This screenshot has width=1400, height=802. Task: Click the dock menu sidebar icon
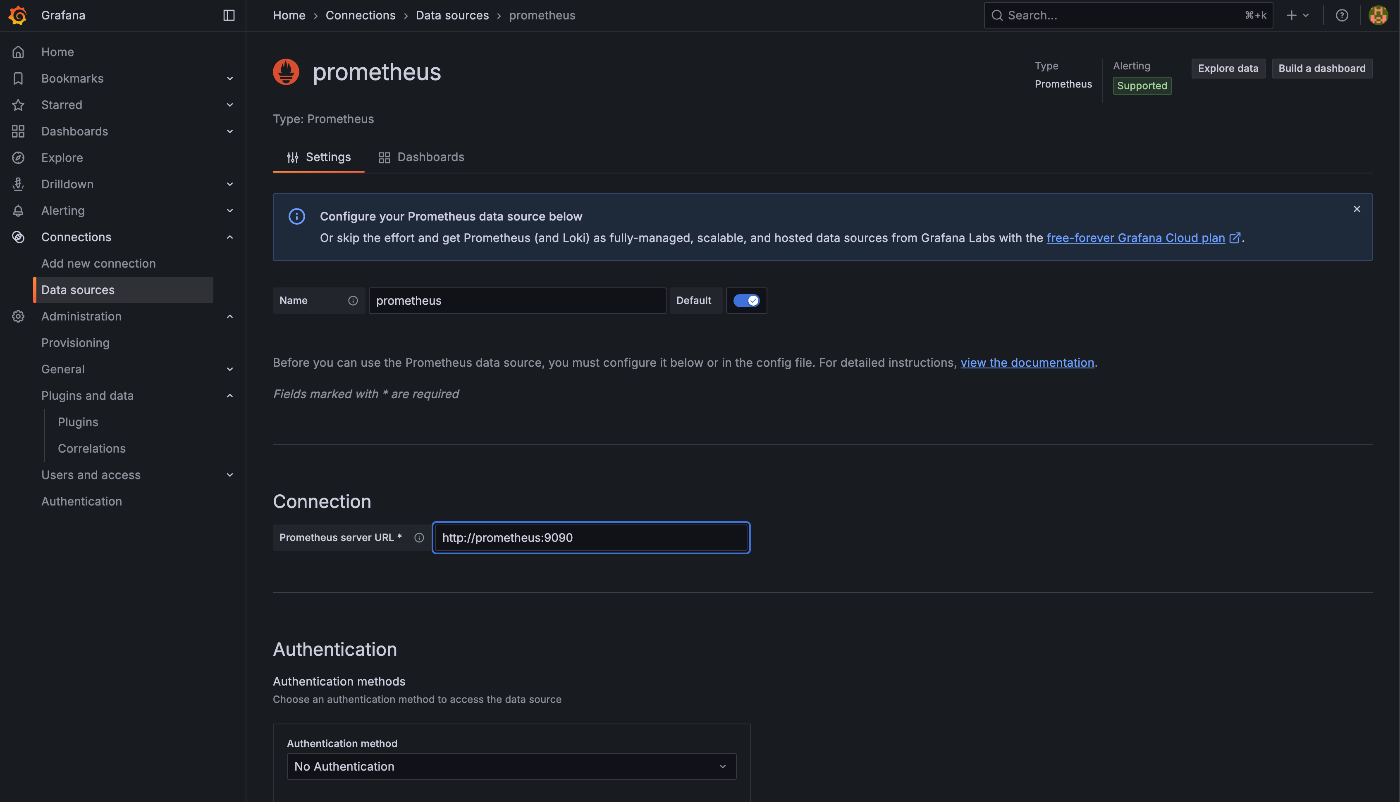(229, 15)
